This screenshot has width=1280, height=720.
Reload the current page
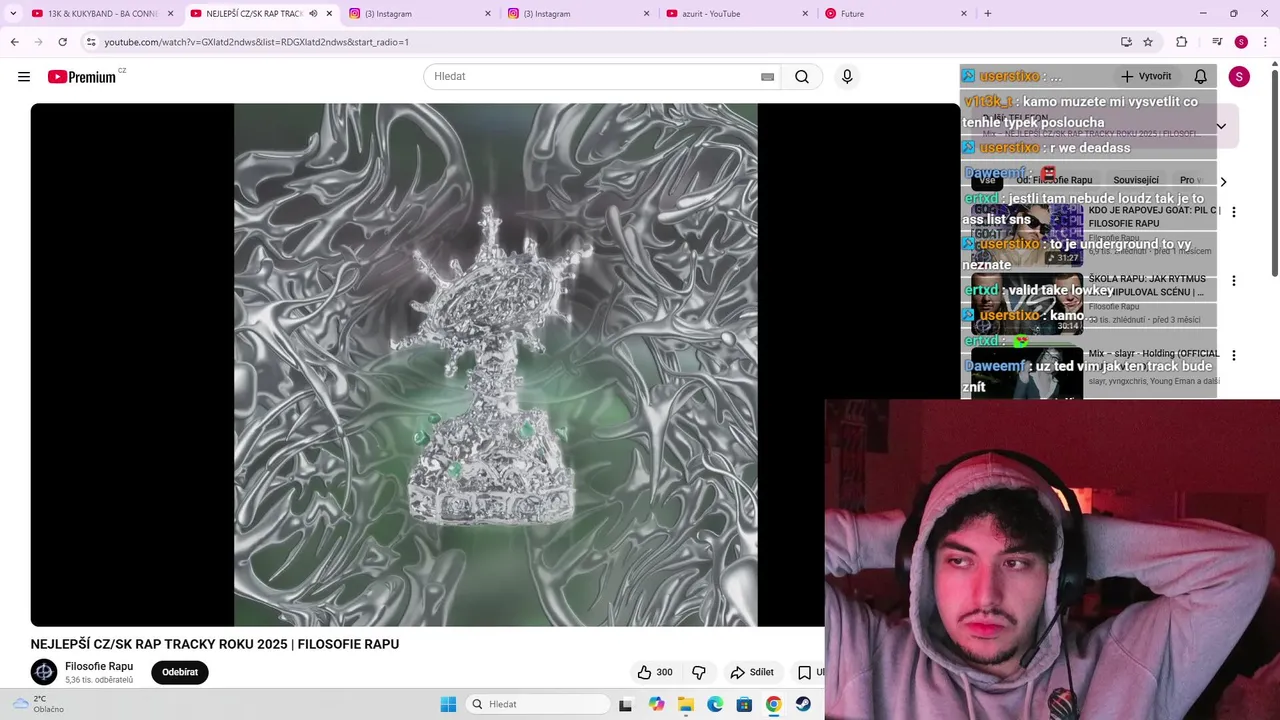[x=62, y=42]
